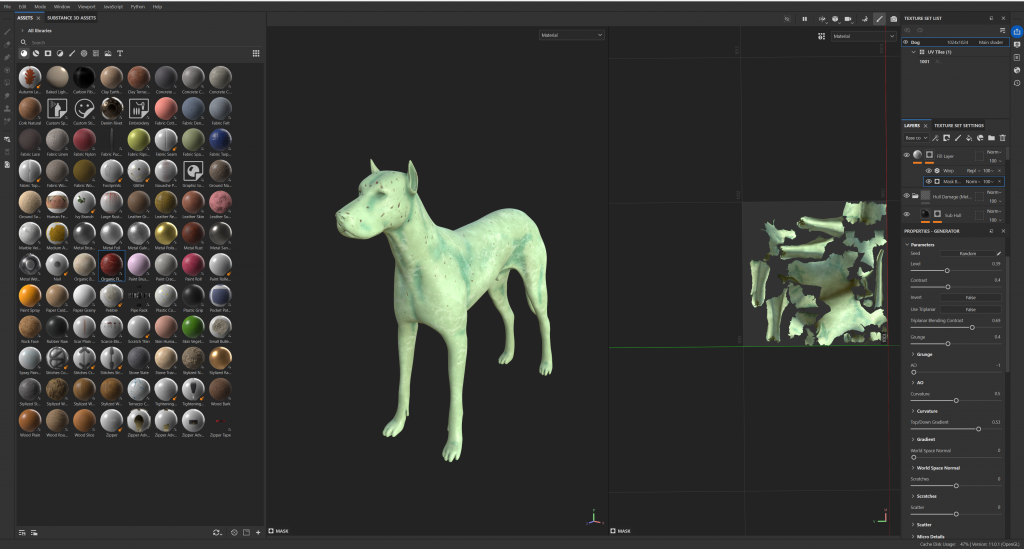The image size is (1024, 549).
Task: Collapse the UV Tiles tree item
Action: pyautogui.click(x=913, y=51)
